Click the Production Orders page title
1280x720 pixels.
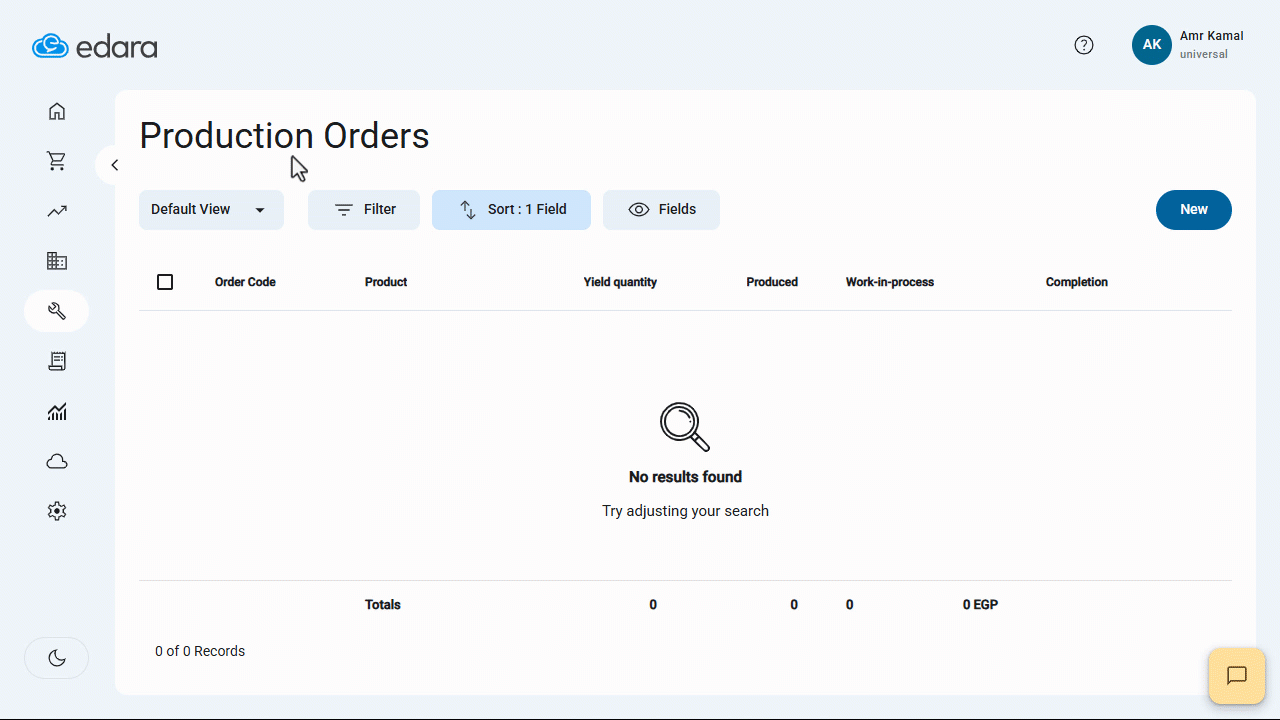[284, 136]
